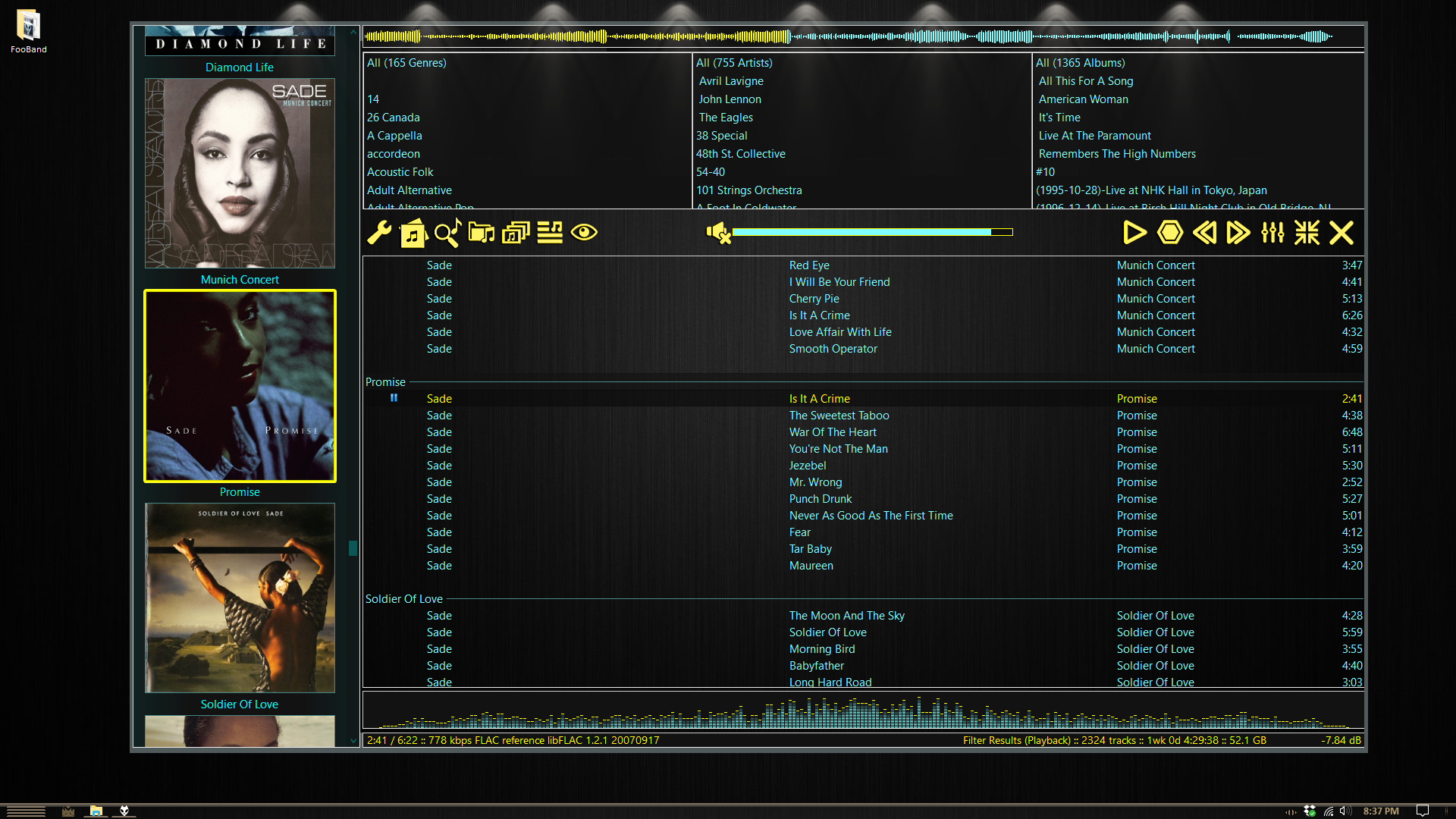Choose American Woman in the albums list
Screen dimensions: 1456x819
[1083, 99]
